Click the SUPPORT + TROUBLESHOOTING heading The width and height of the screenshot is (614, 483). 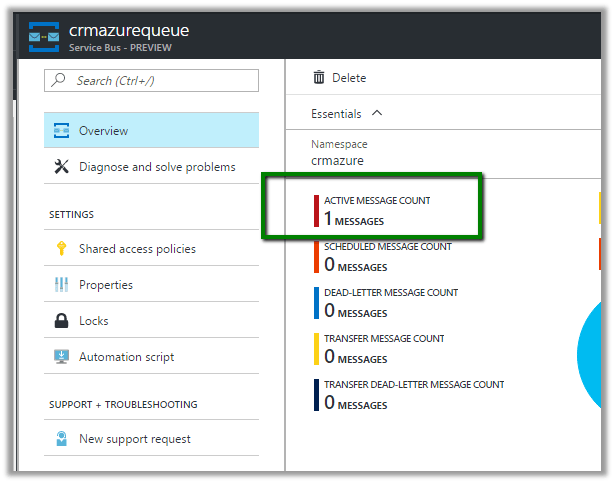(x=123, y=404)
